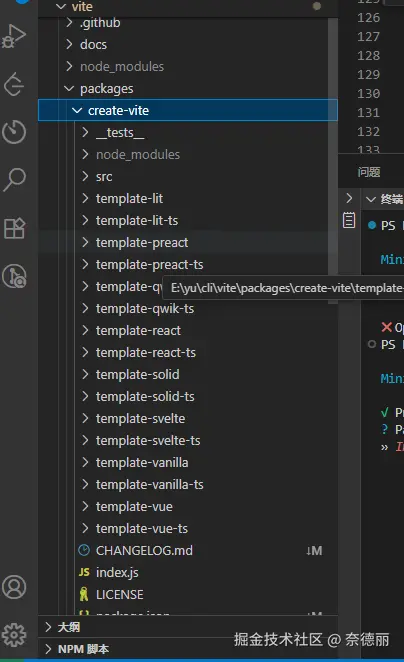
Task: Click the CHANGELOG.md clock icon
Action: (84, 550)
